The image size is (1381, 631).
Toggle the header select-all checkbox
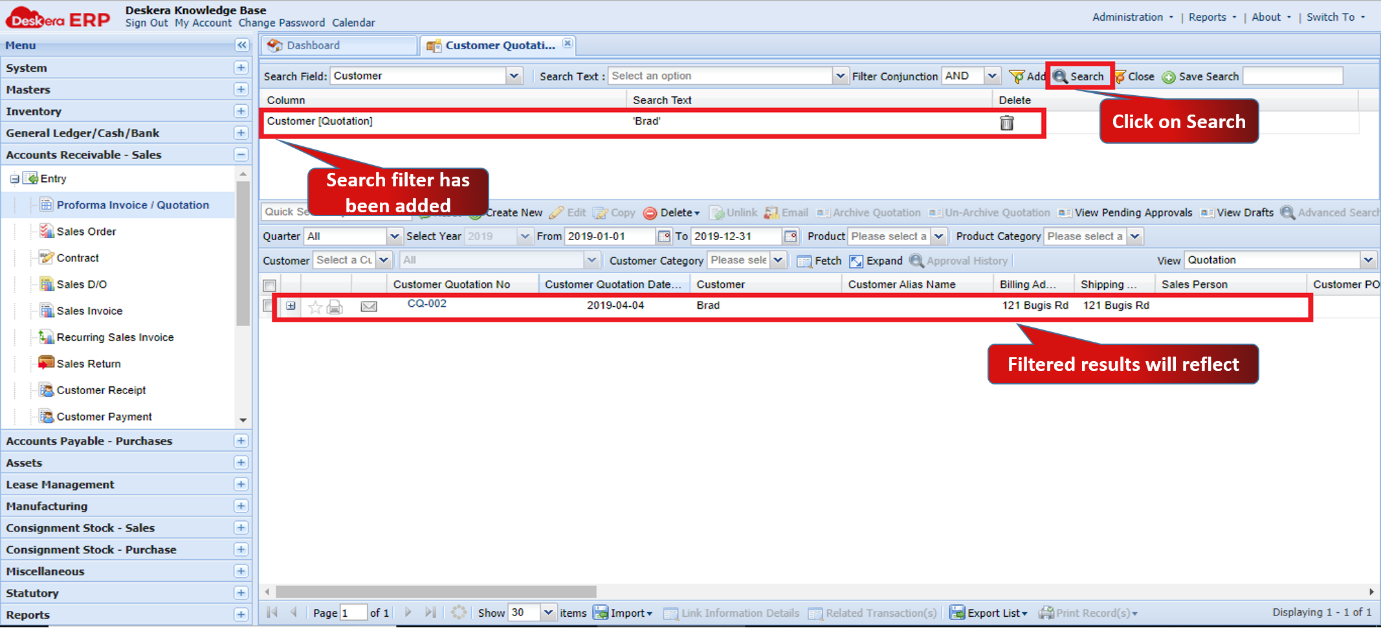pos(269,285)
